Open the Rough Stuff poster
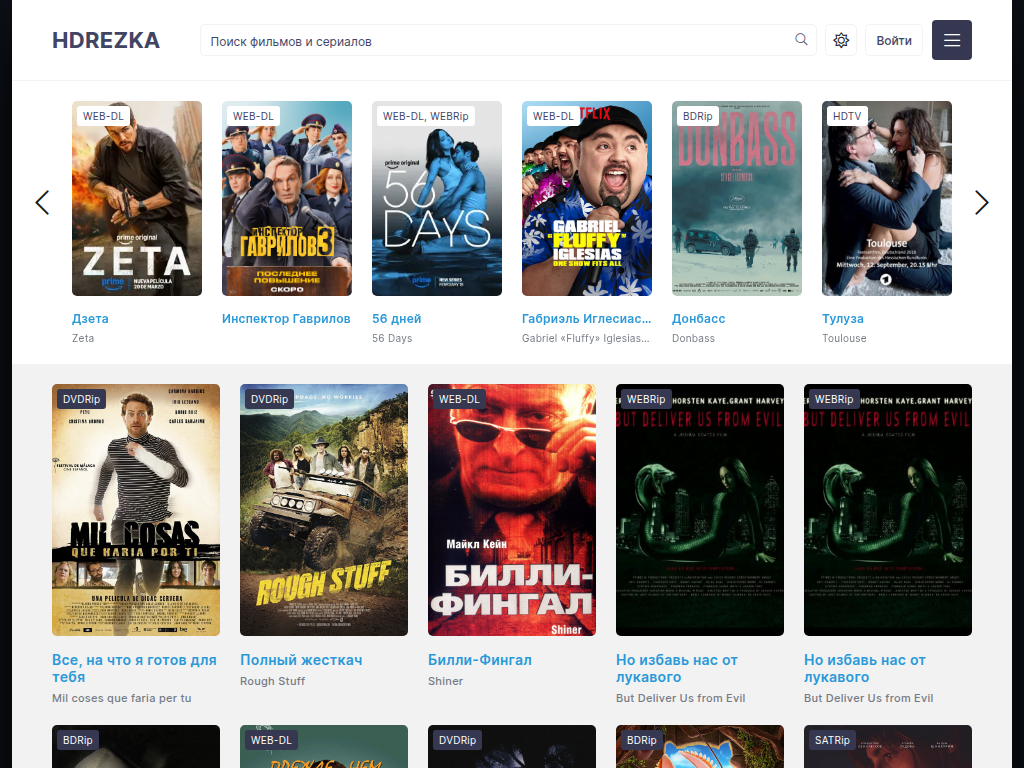The image size is (1024, 768). 324,510
